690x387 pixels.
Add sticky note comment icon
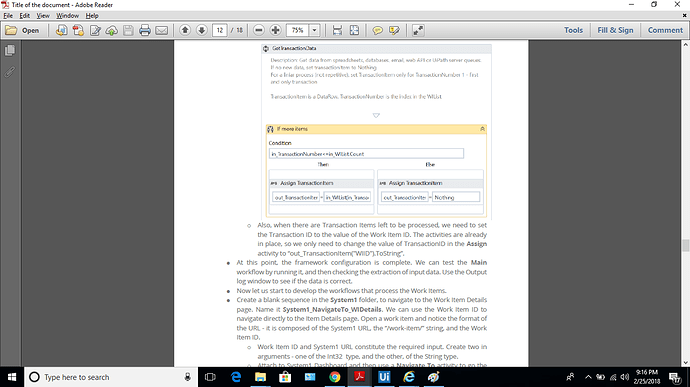378,30
